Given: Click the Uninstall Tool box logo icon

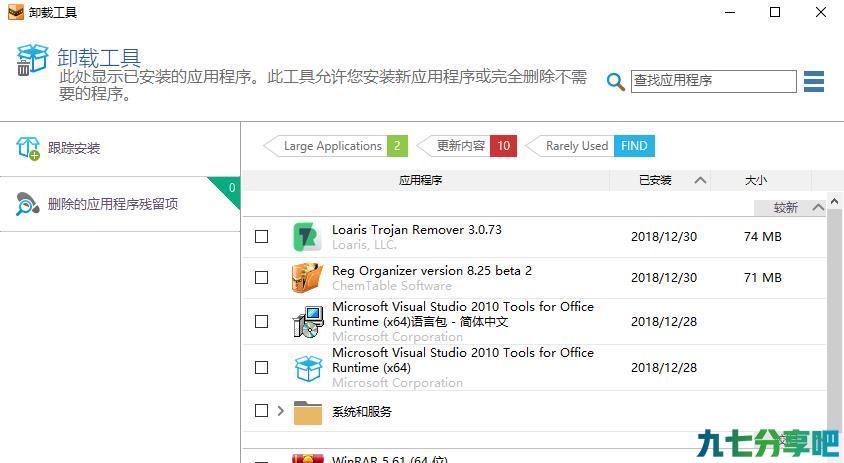Looking at the screenshot, I should coord(32,59).
